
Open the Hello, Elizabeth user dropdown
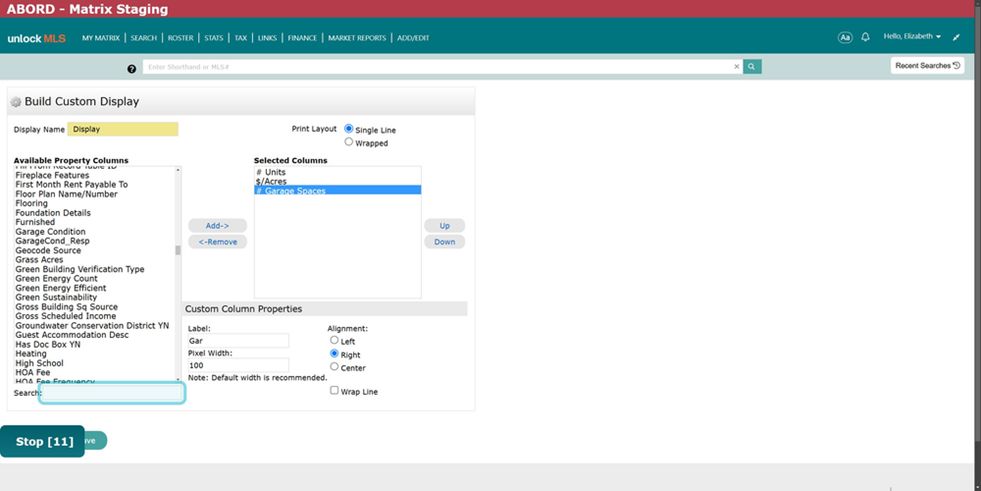pyautogui.click(x=912, y=36)
